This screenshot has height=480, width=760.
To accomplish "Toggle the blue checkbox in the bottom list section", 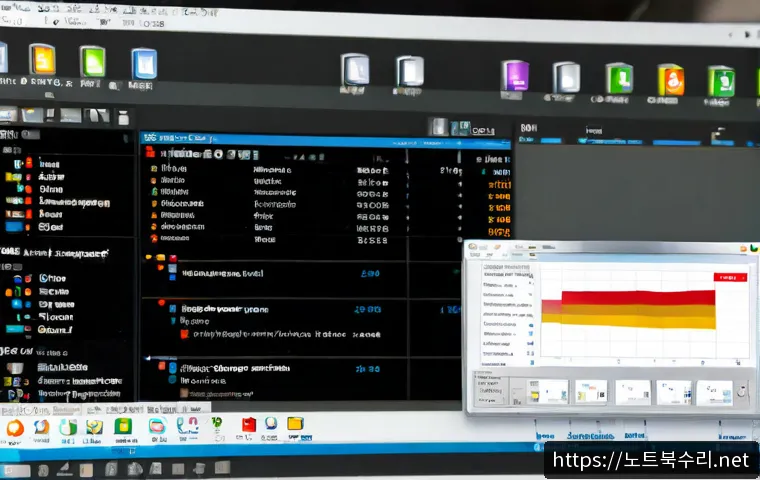I will point(173,368).
